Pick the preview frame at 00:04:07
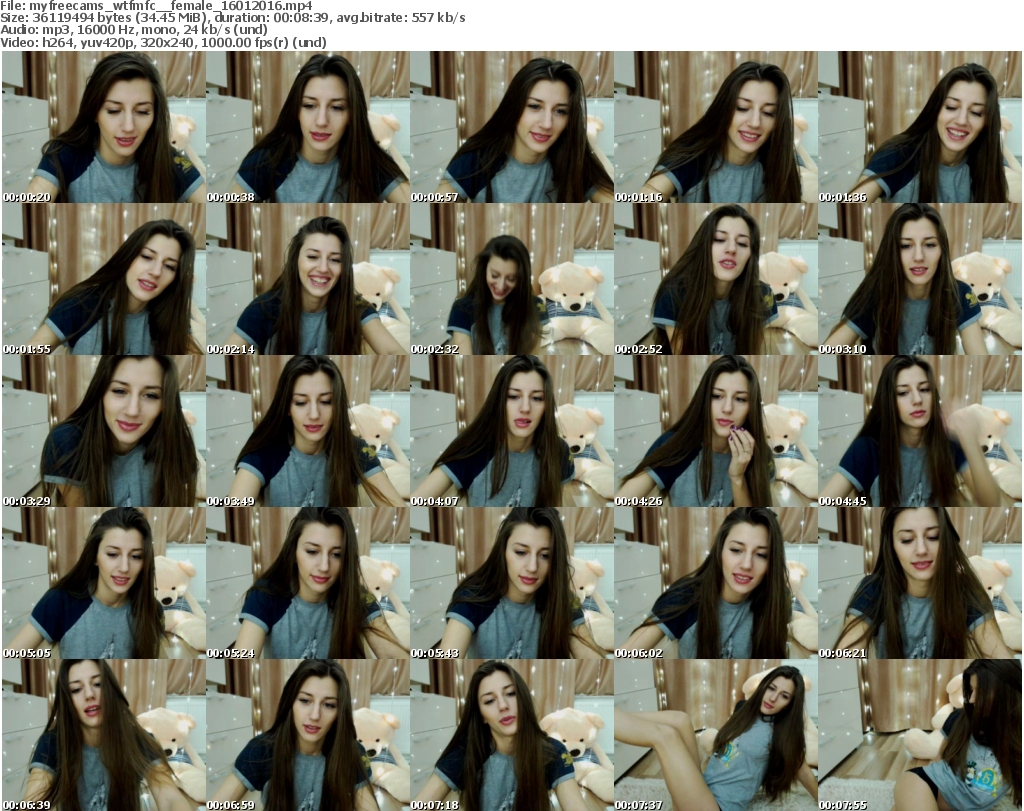 [511, 432]
